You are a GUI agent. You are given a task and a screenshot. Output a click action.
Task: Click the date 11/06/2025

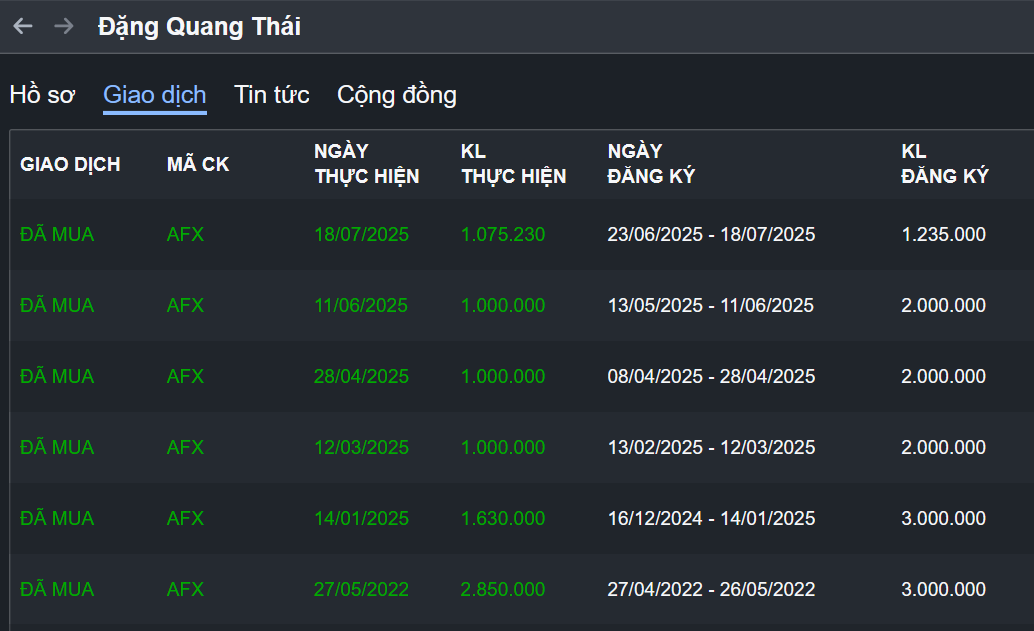pos(361,305)
